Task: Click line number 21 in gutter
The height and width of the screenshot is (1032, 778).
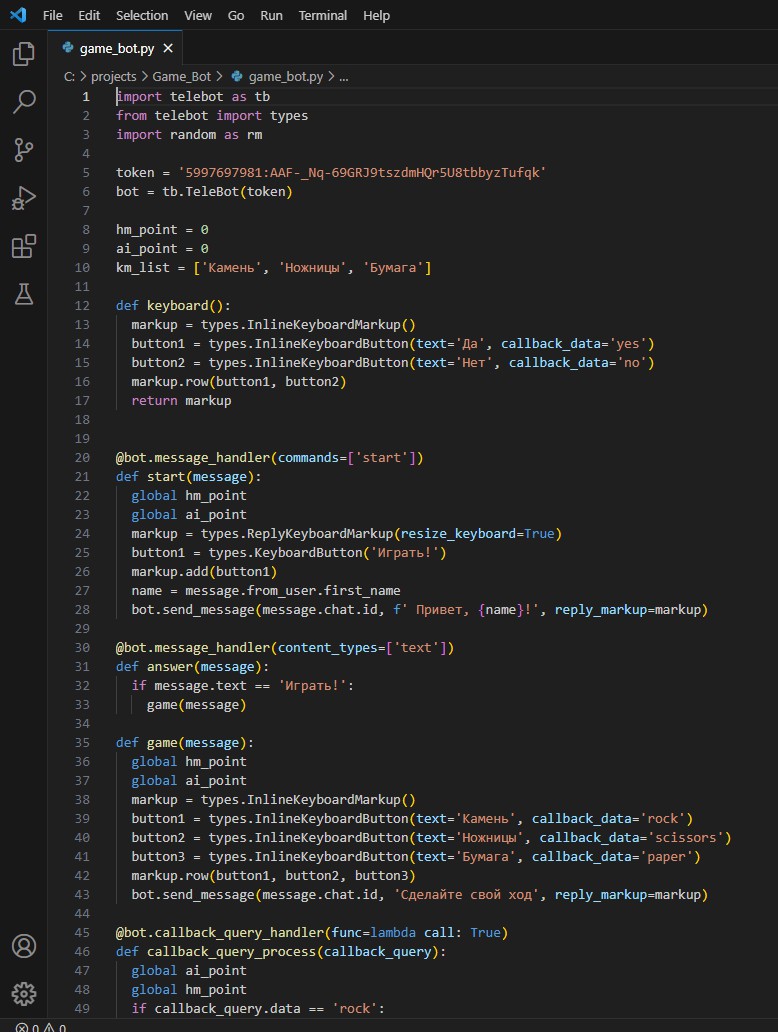Action: [x=82, y=477]
